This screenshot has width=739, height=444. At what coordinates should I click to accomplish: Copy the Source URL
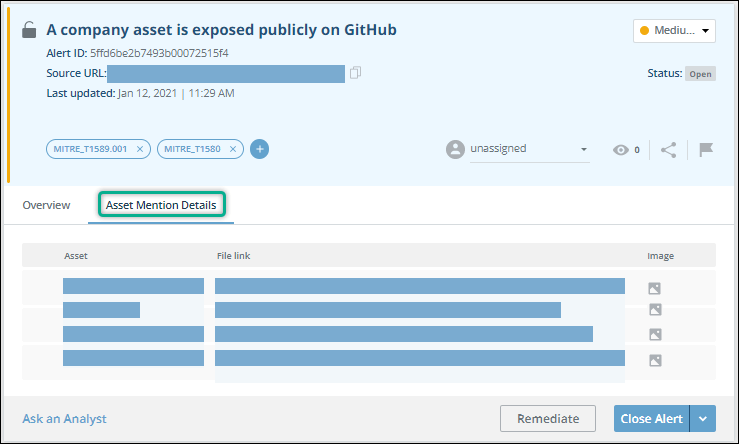point(355,73)
